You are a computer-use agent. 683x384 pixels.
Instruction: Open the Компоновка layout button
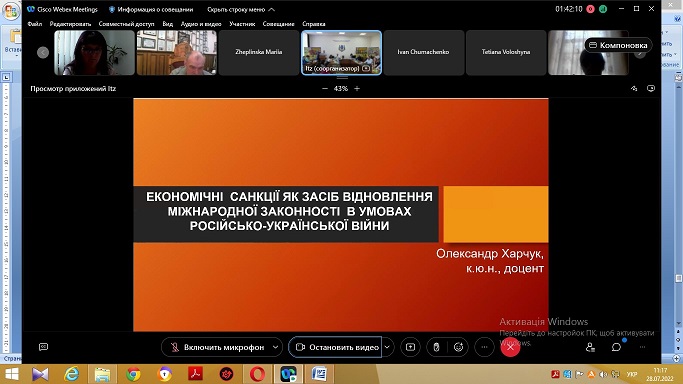pos(618,45)
